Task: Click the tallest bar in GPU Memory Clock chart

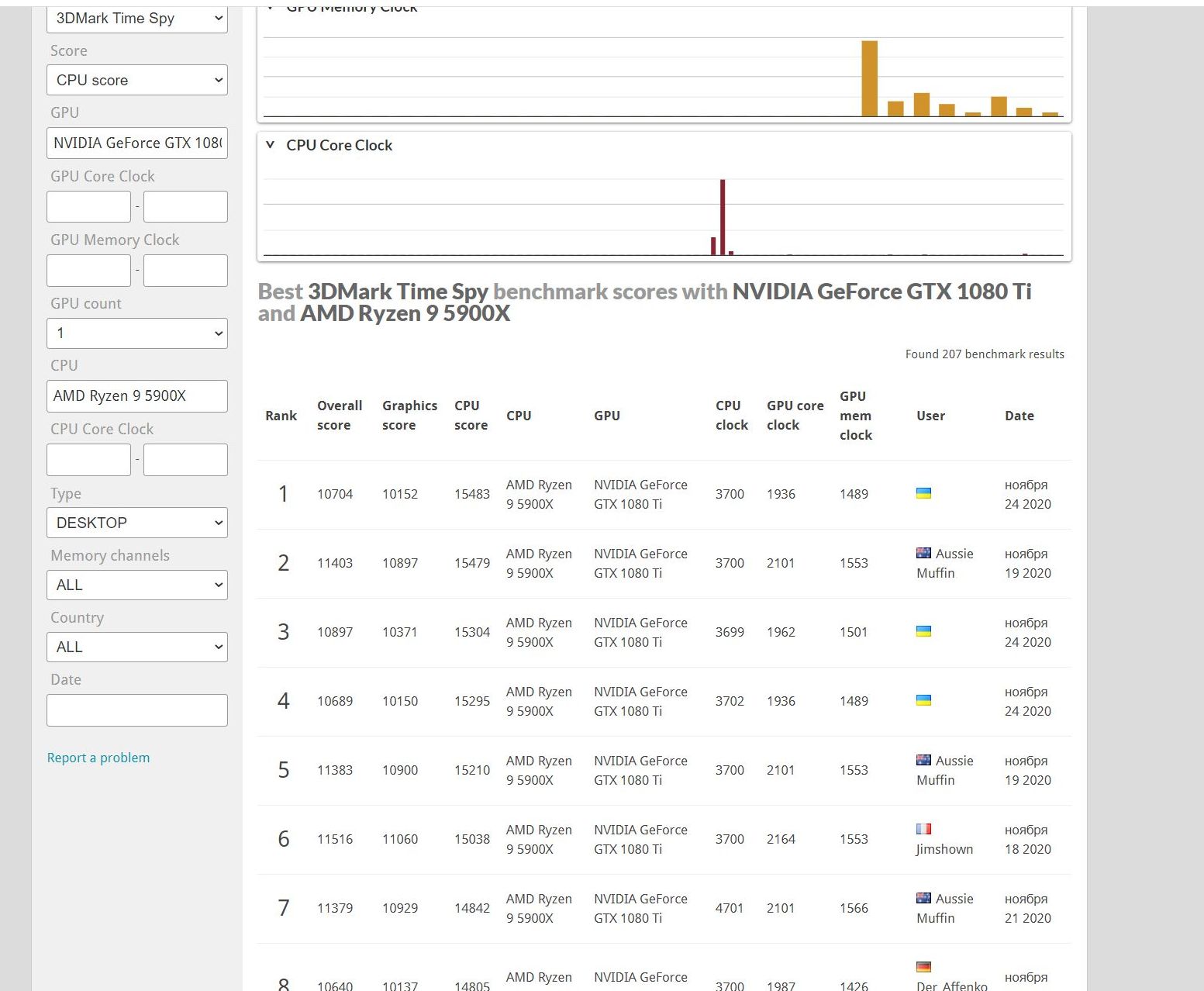Action: coord(869,78)
